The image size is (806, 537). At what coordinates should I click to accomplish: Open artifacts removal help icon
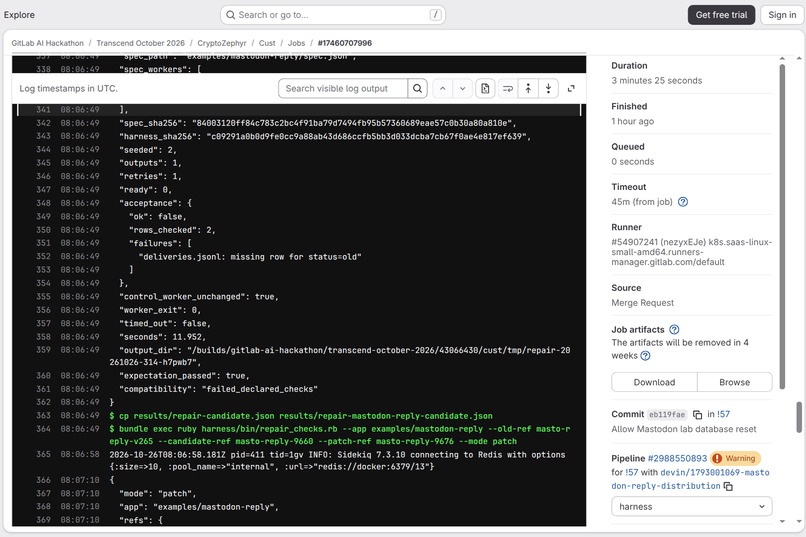[x=646, y=356]
